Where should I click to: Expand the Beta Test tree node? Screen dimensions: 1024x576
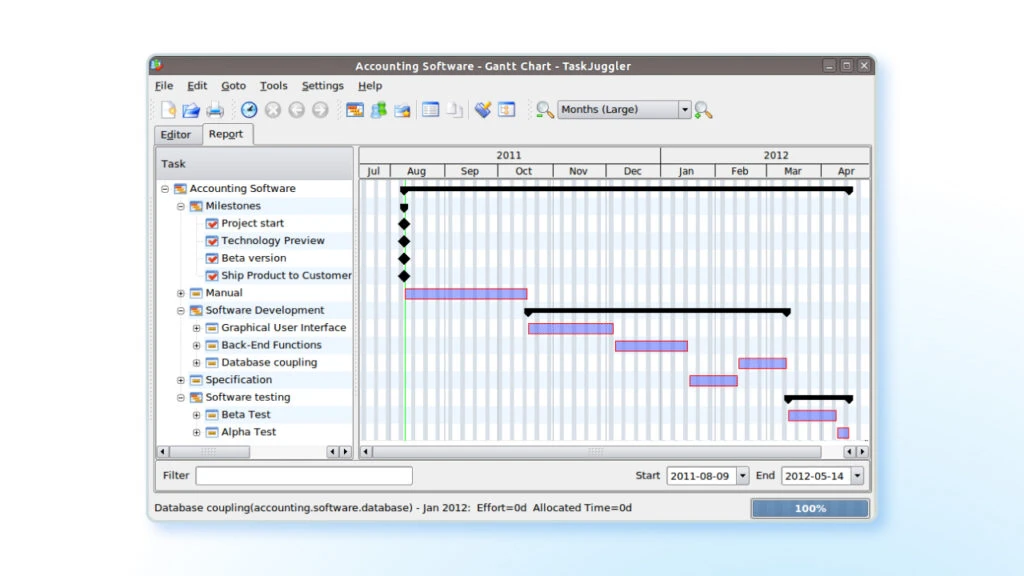(197, 415)
